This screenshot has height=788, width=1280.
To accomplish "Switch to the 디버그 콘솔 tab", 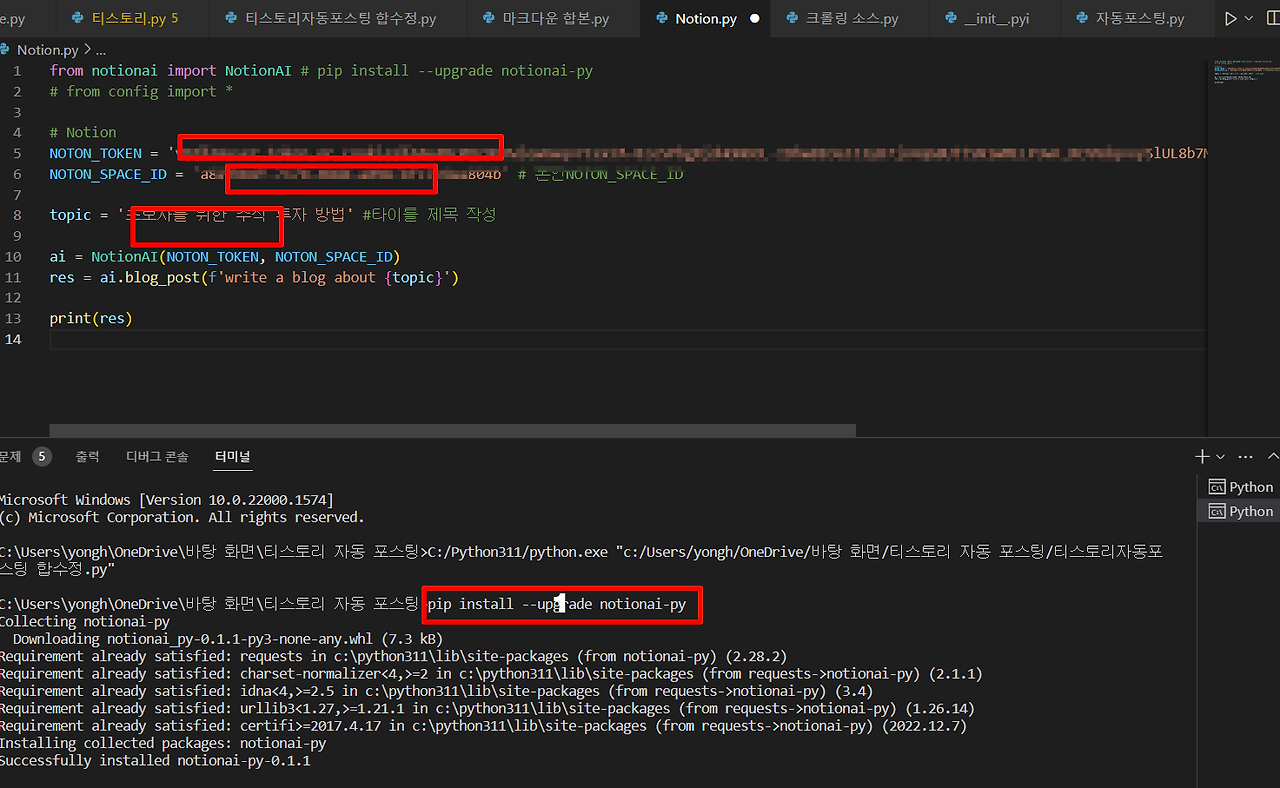I will pos(157,456).
